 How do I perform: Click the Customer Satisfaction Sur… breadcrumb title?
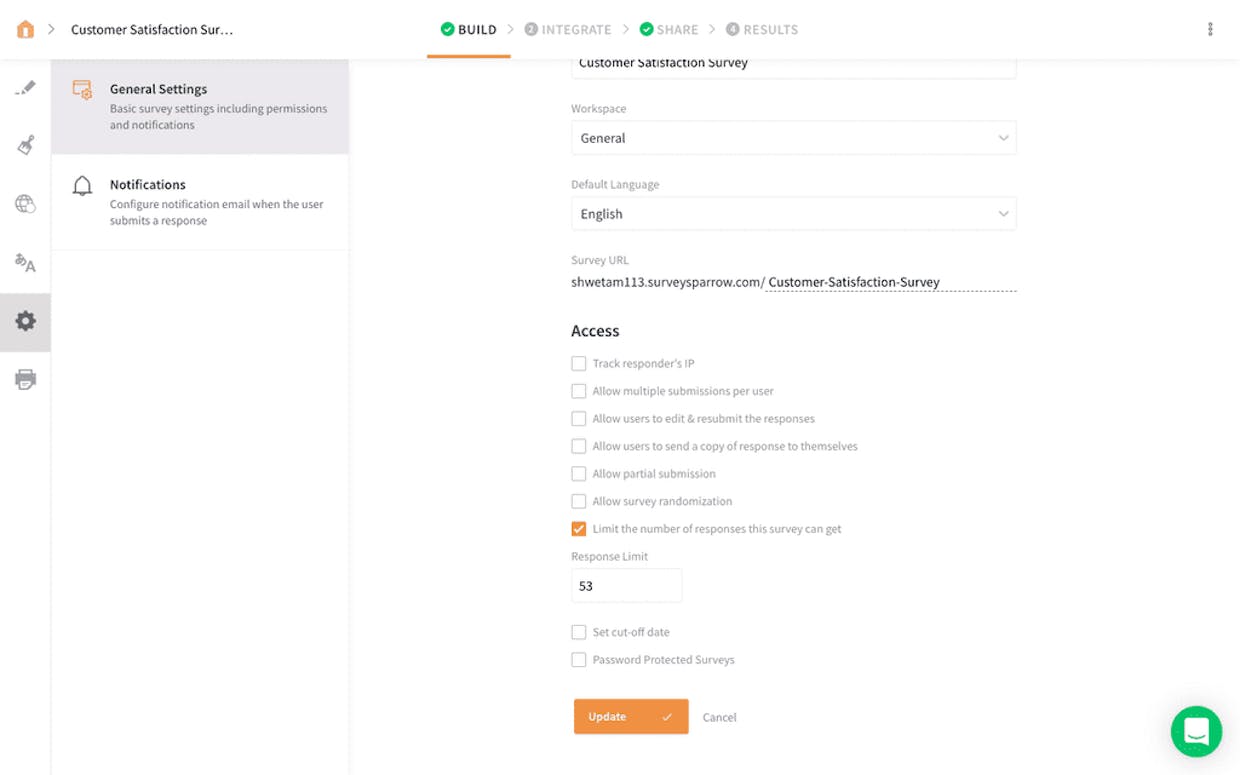152,30
